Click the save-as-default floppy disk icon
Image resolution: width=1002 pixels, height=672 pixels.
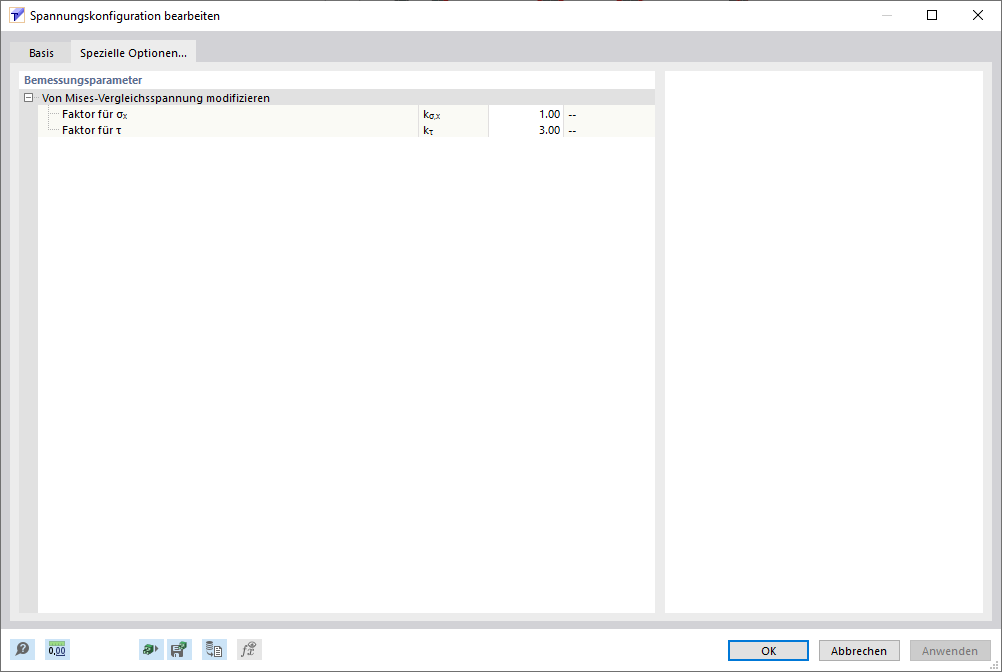click(180, 650)
